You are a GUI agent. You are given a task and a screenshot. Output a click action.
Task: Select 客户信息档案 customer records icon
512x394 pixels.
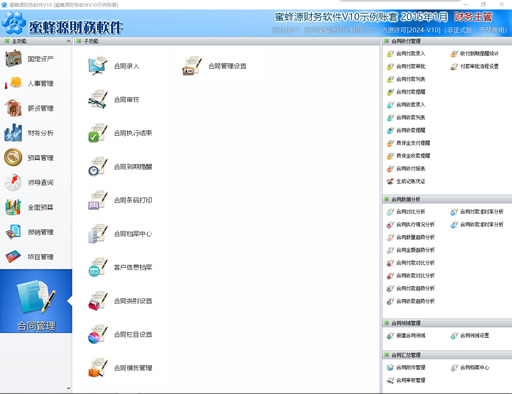(x=98, y=267)
